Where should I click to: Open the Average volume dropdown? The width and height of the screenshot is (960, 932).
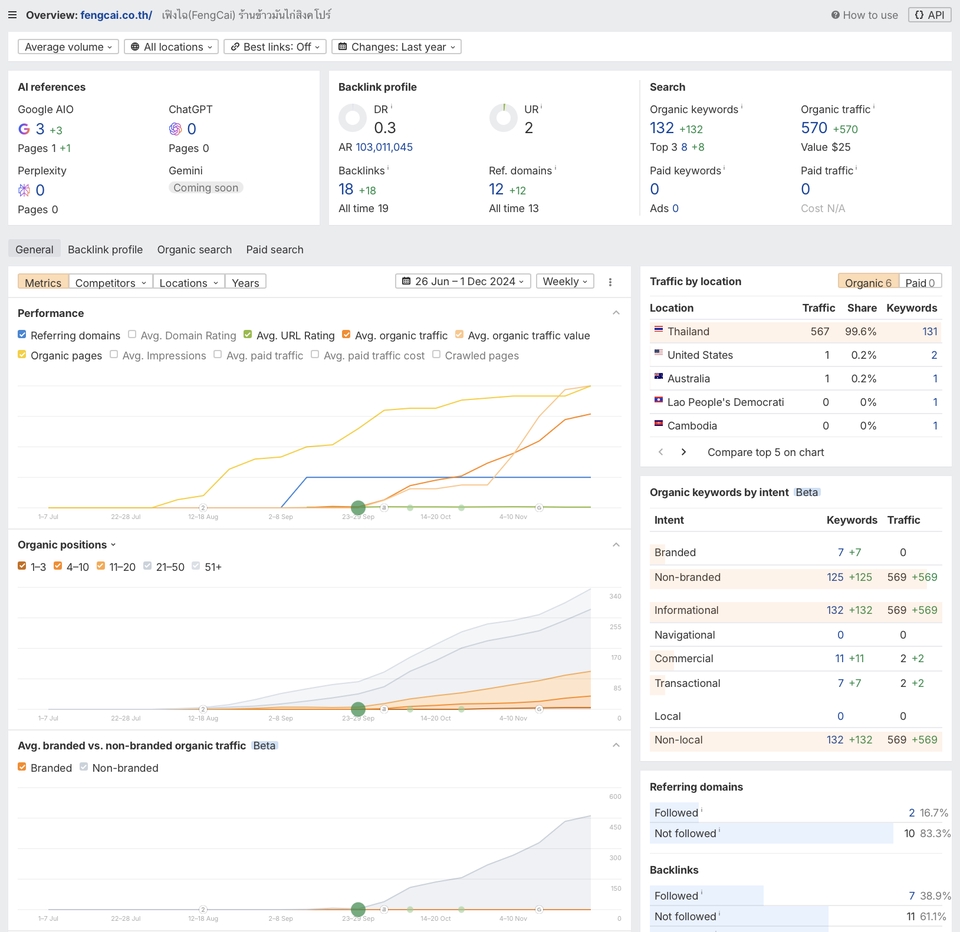point(67,46)
